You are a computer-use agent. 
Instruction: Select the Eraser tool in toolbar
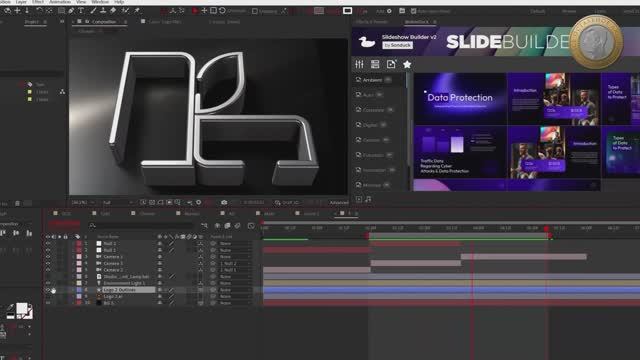(113, 11)
